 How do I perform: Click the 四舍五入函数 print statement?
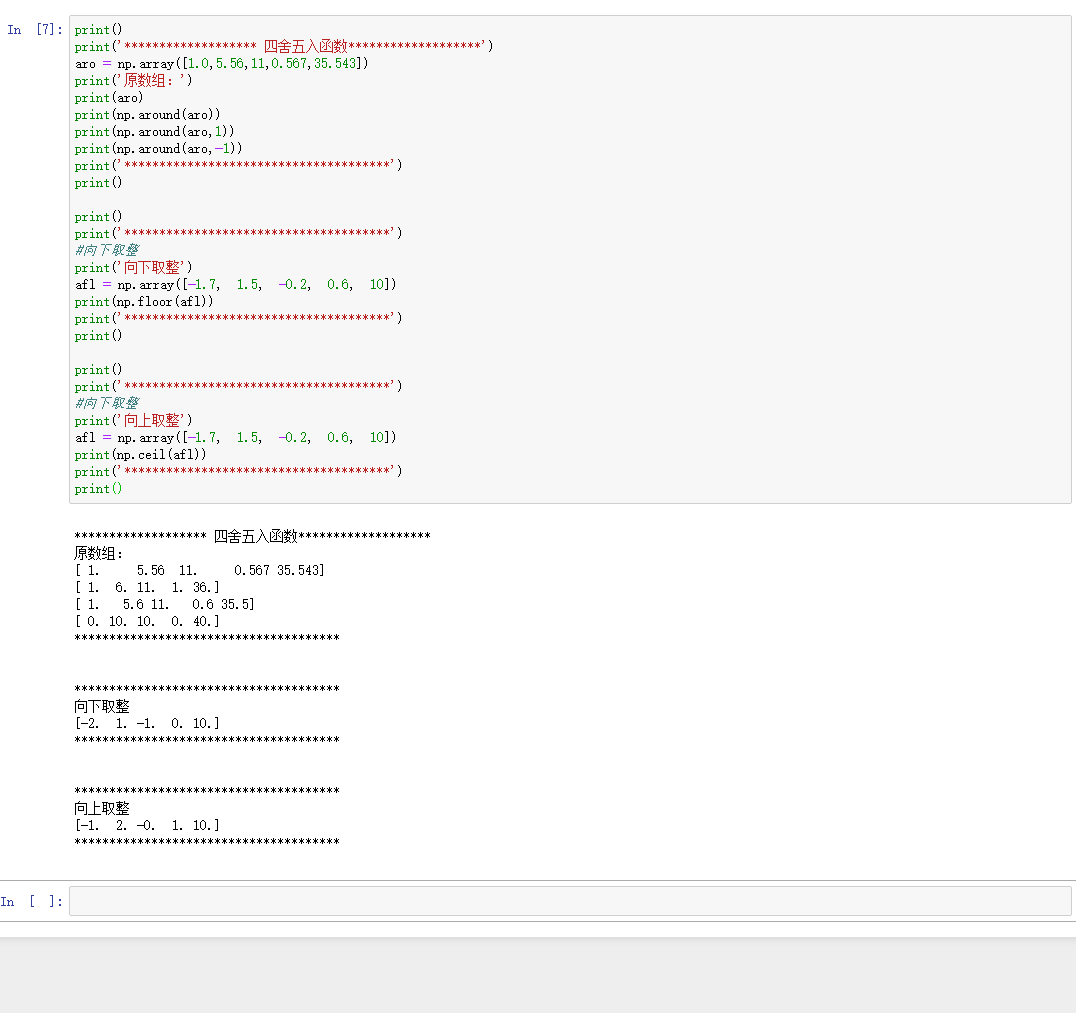pos(280,46)
